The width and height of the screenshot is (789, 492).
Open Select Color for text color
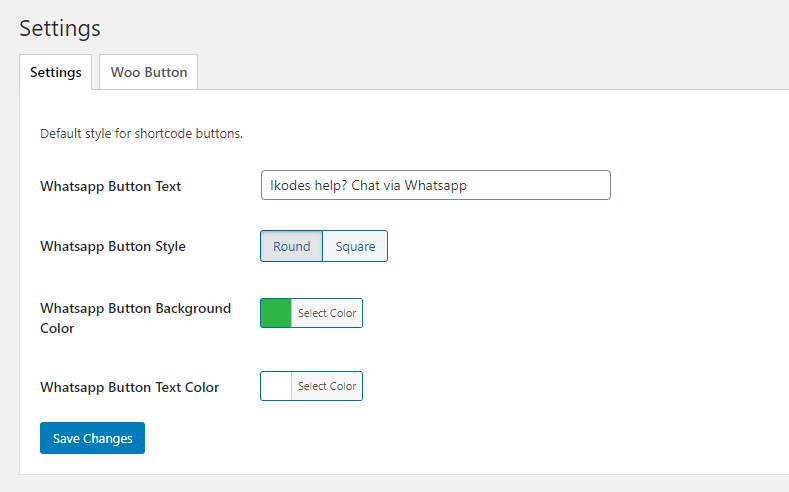click(327, 386)
